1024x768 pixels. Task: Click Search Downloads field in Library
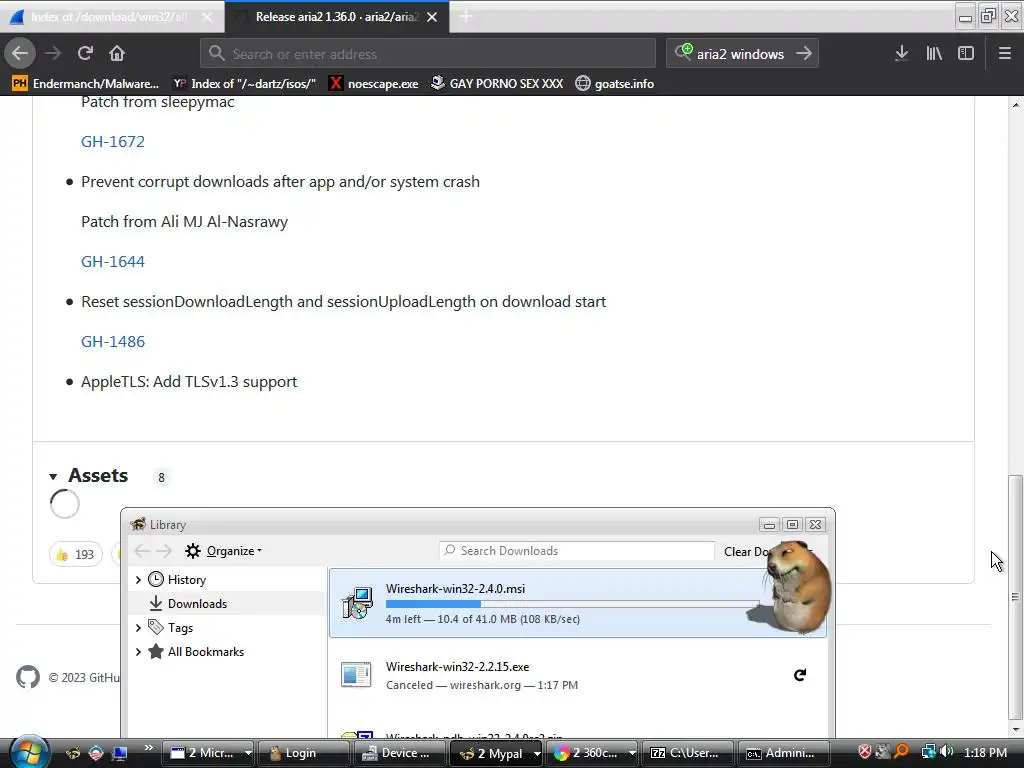click(x=577, y=551)
